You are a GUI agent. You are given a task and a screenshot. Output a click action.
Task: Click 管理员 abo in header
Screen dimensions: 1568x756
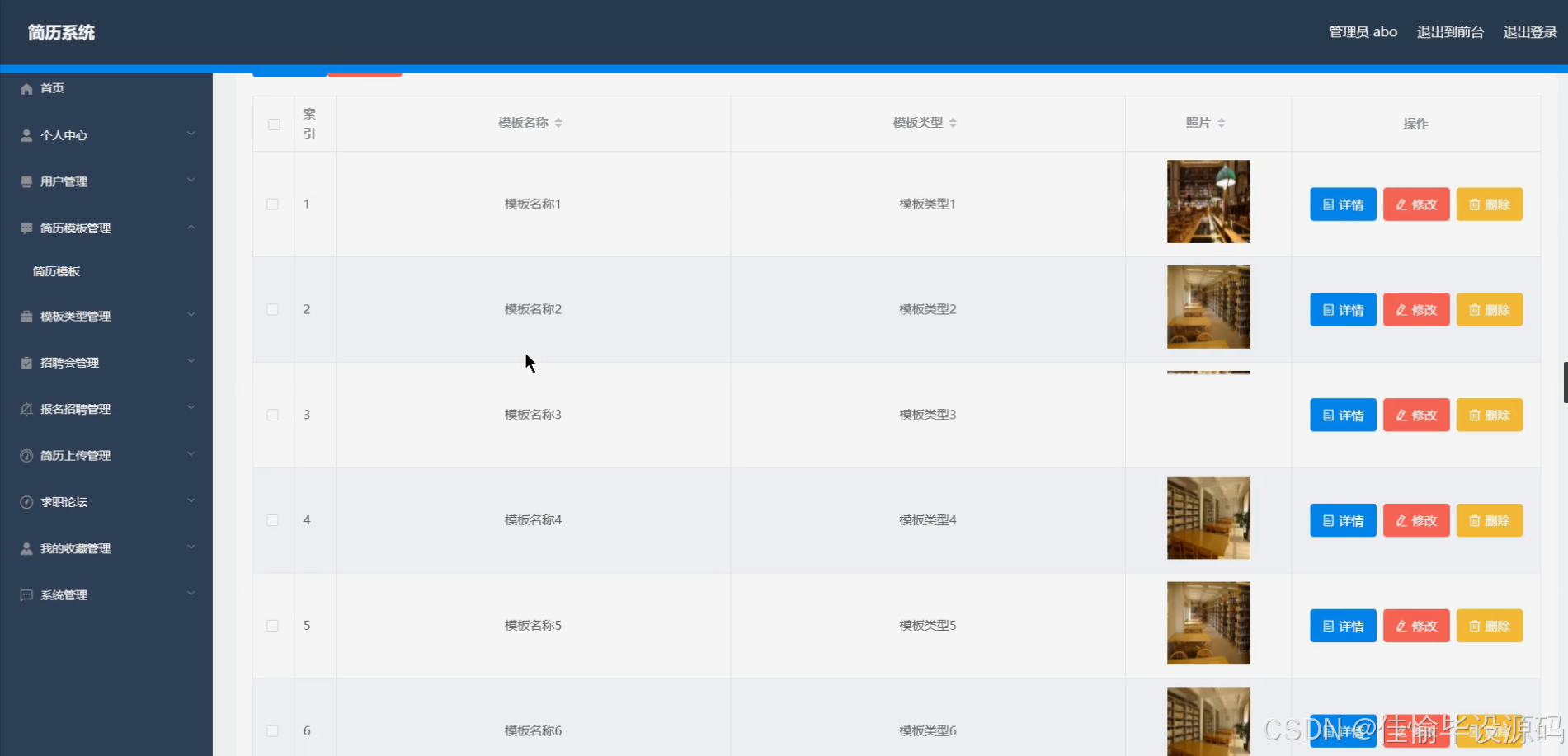click(x=1363, y=32)
